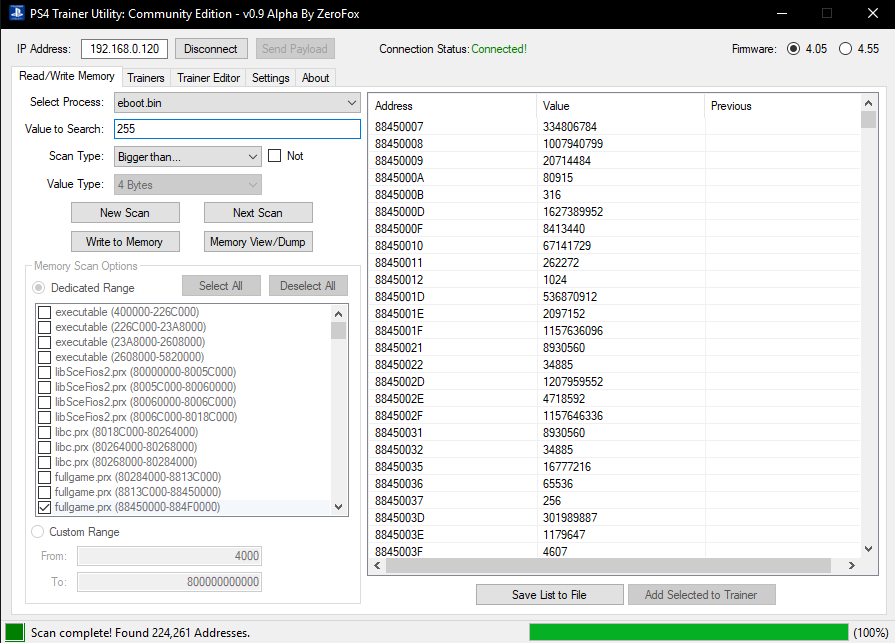Check fullgame.prx (80284000-8813C000) range
Viewport: 895px width, 643px height.
pyautogui.click(x=45, y=478)
